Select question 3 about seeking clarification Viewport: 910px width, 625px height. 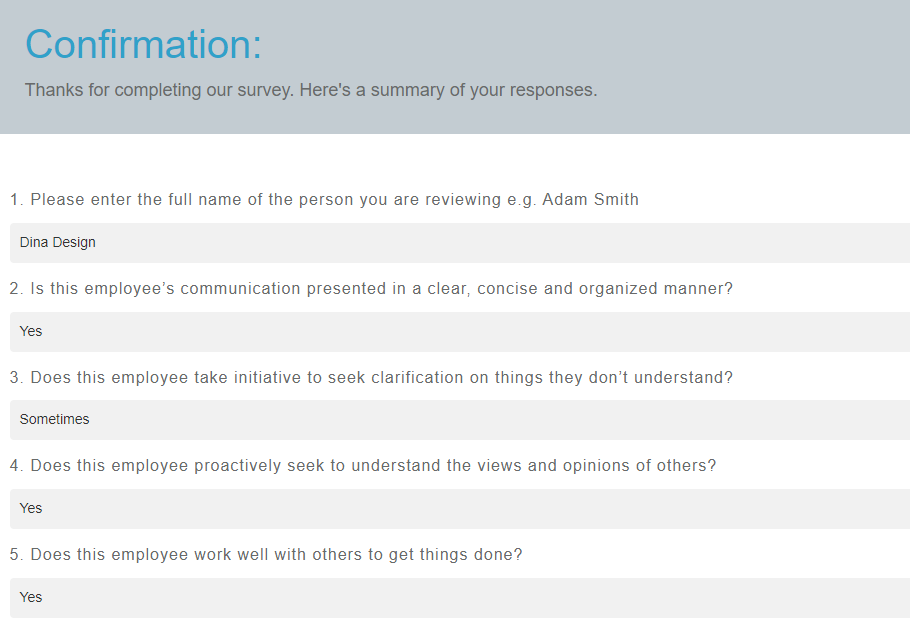[372, 377]
